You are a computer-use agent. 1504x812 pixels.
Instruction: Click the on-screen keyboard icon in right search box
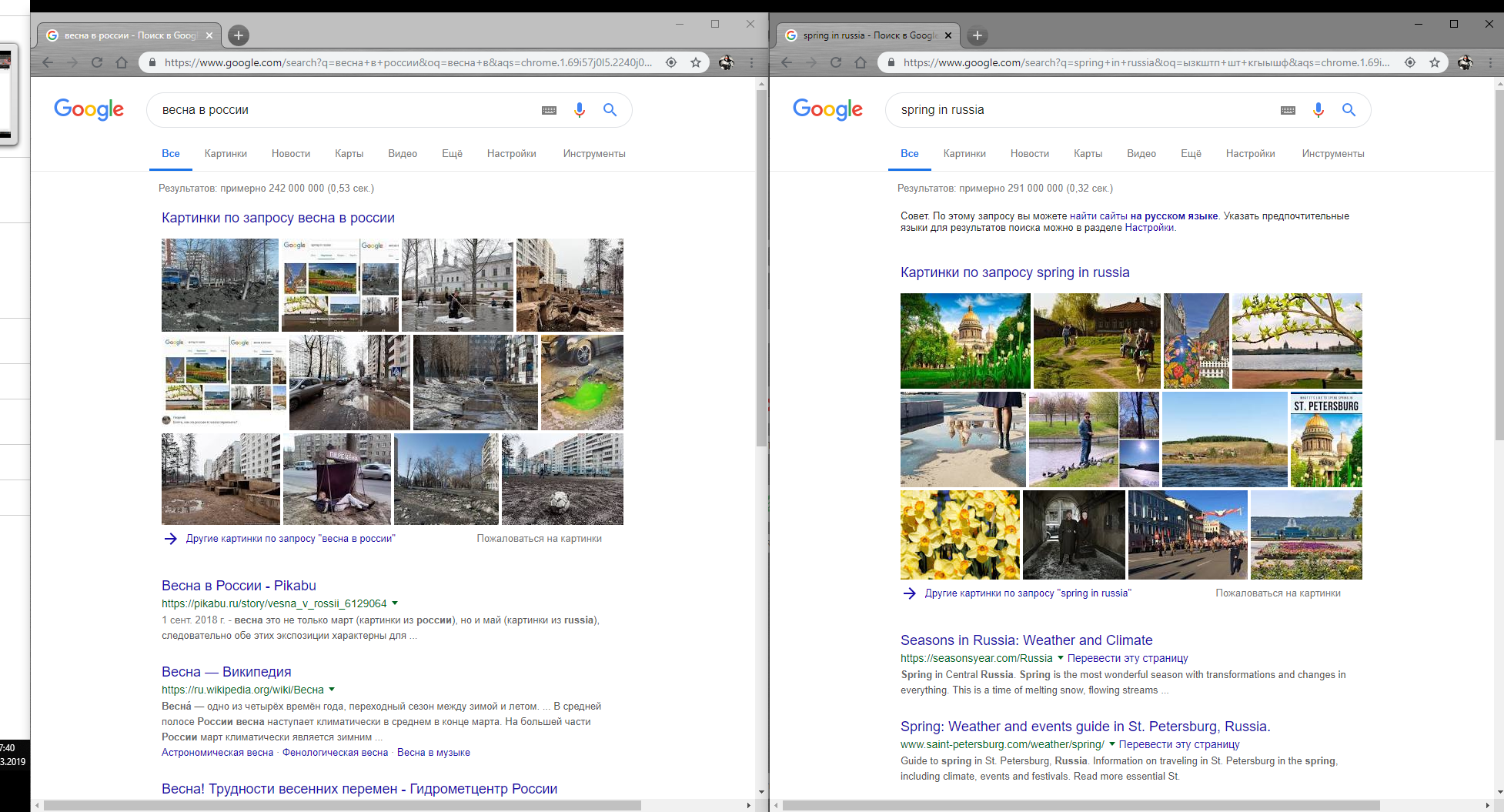[x=1288, y=110]
